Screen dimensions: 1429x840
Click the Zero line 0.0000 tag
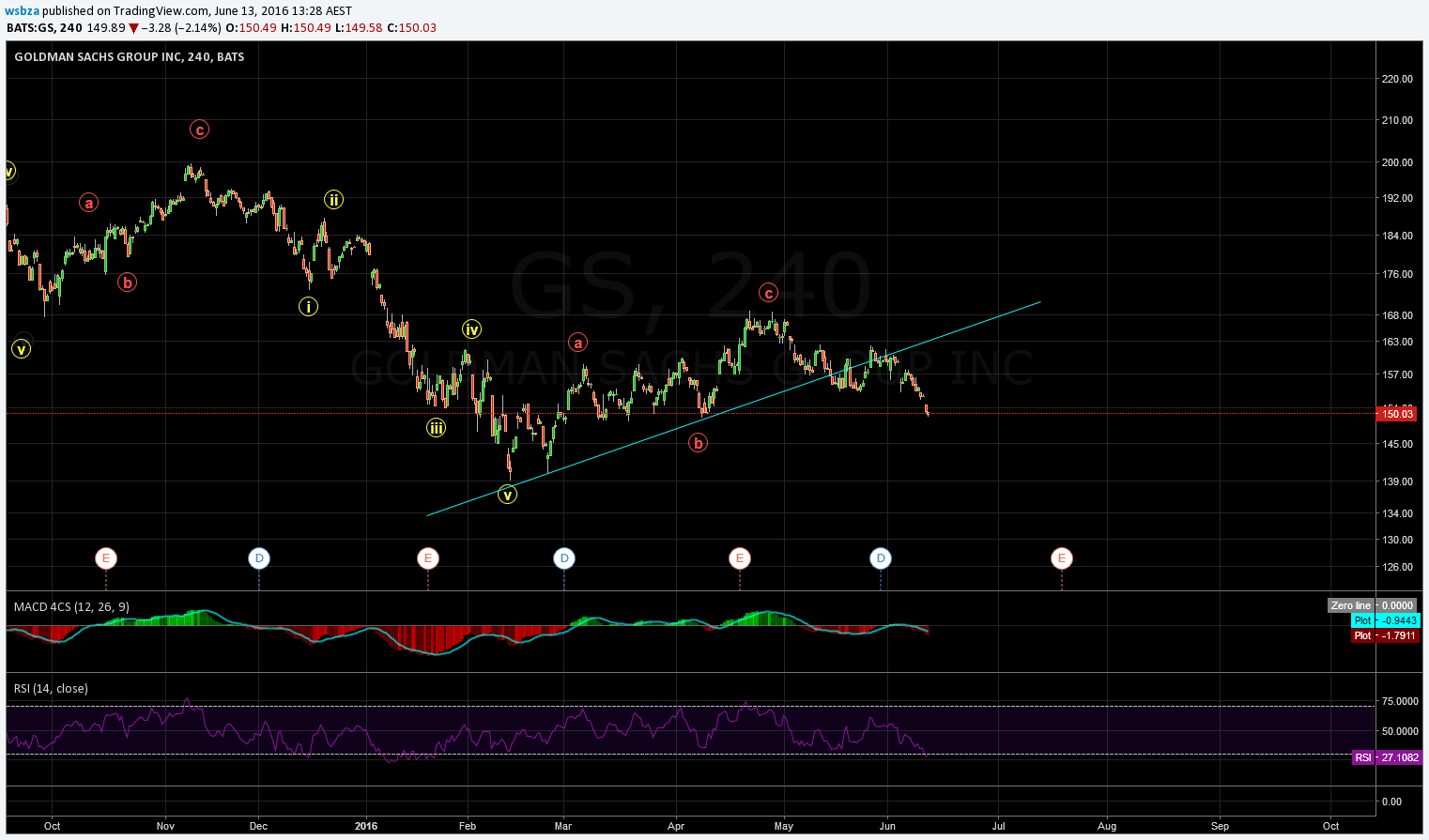coord(1372,605)
